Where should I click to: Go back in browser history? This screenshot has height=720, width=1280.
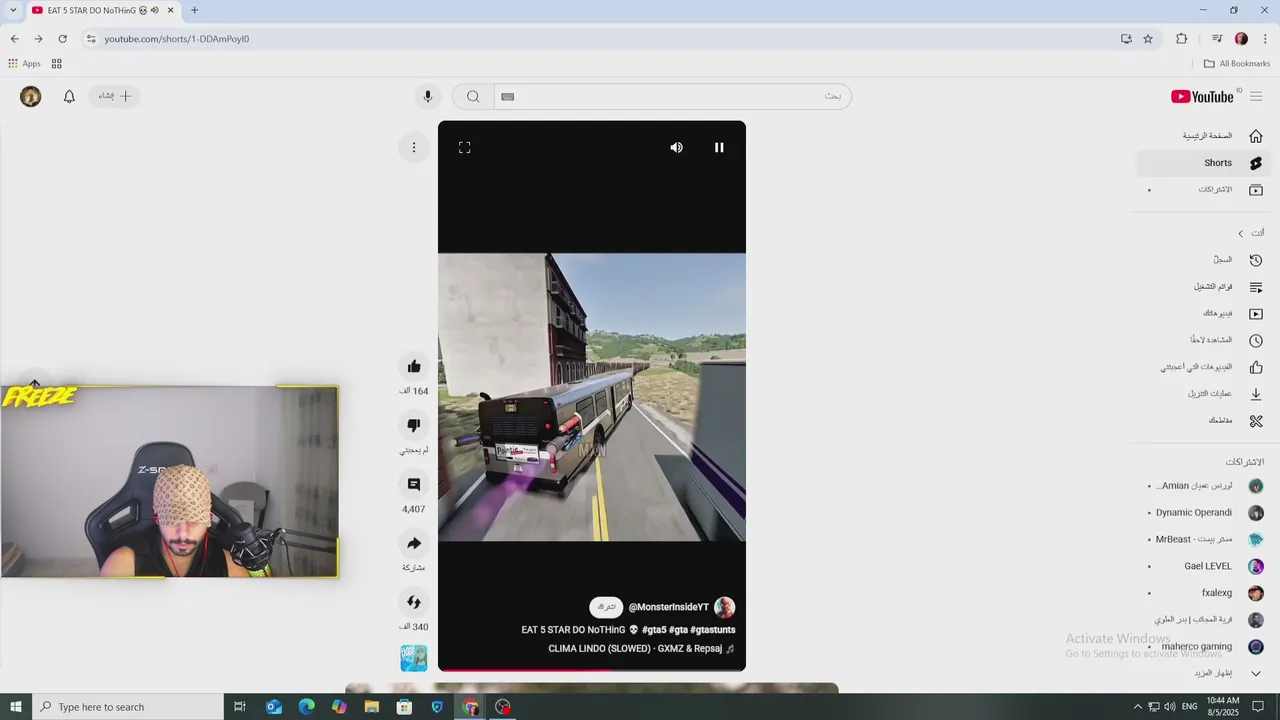click(x=14, y=39)
